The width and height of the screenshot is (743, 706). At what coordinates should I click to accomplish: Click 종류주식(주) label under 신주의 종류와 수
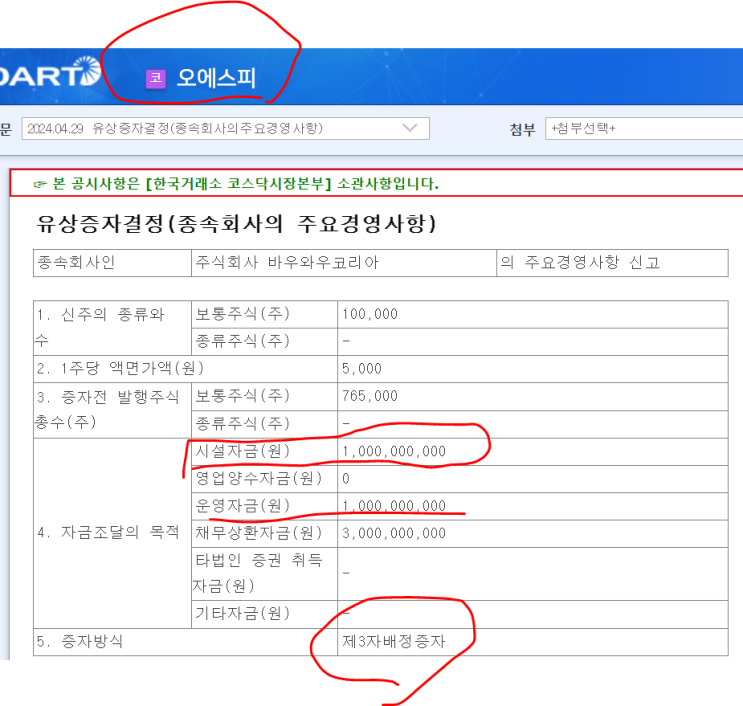(x=242, y=341)
